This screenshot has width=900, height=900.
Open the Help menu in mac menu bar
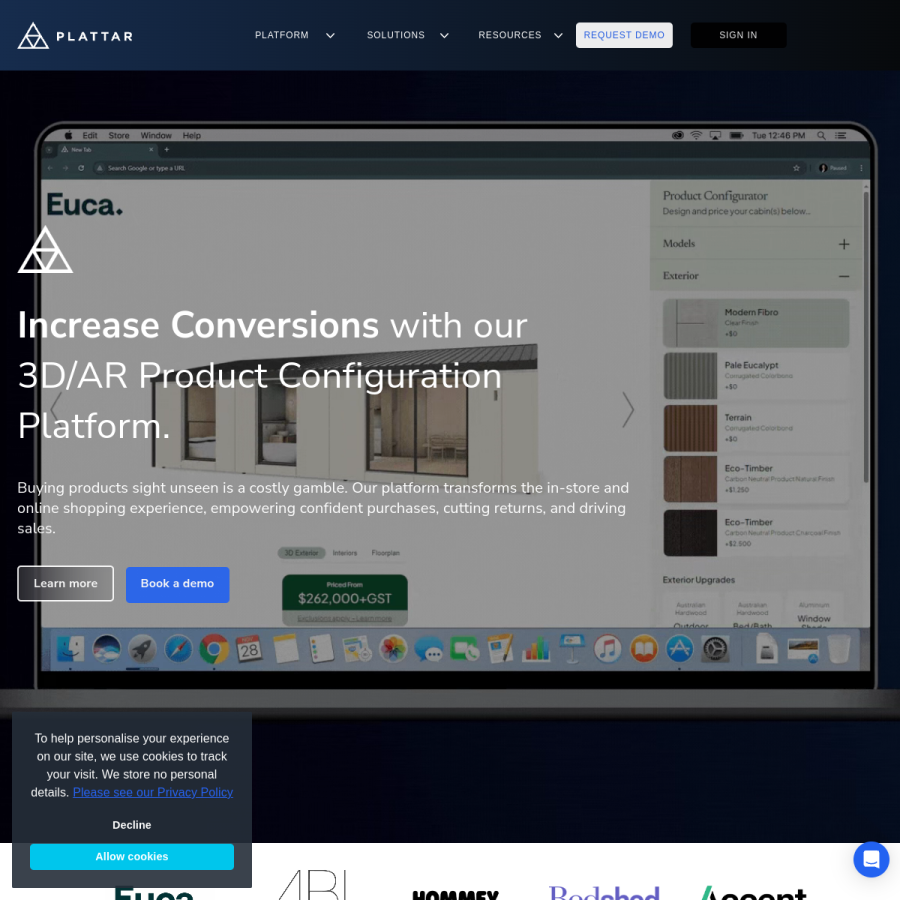192,135
